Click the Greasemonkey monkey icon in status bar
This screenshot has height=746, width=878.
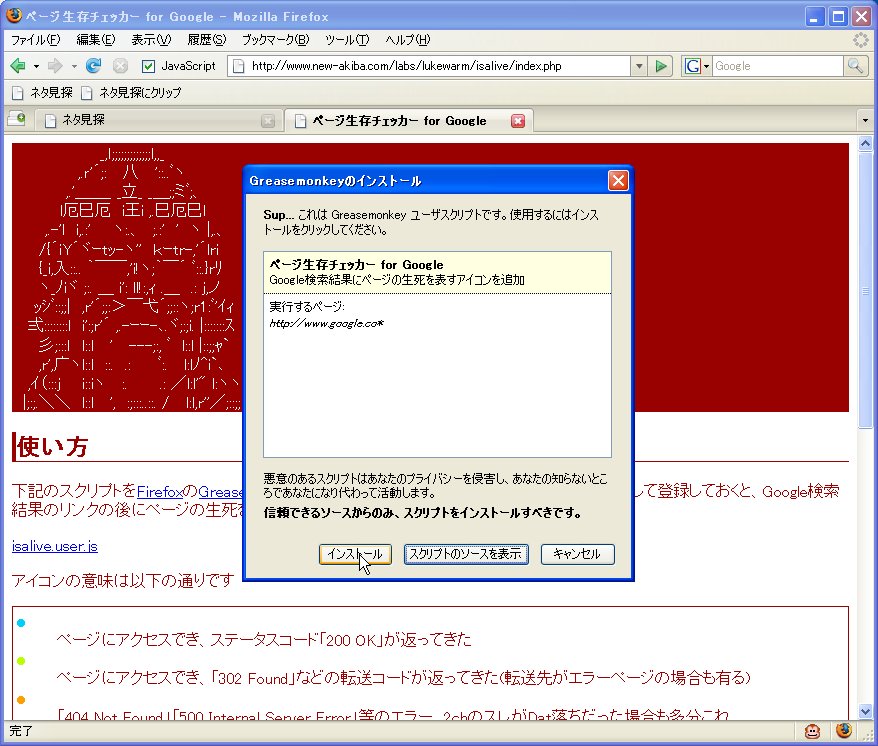[812, 731]
